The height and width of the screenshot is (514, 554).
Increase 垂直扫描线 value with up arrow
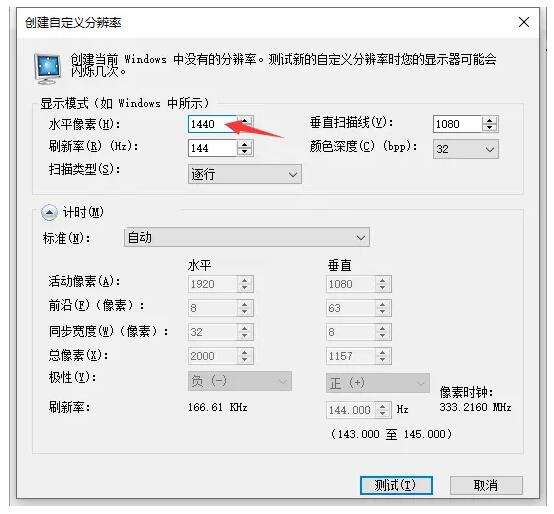489,121
